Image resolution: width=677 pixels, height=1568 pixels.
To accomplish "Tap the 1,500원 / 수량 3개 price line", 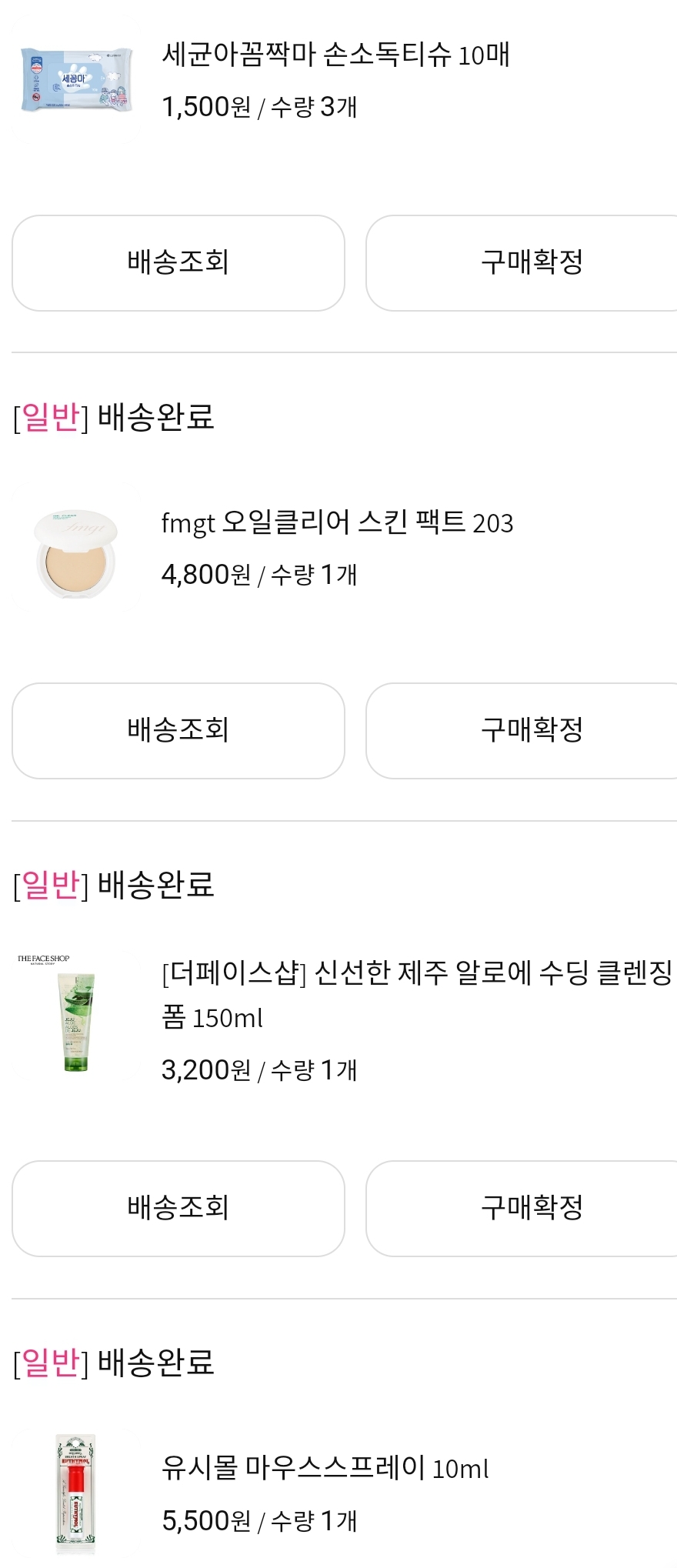I will [259, 107].
